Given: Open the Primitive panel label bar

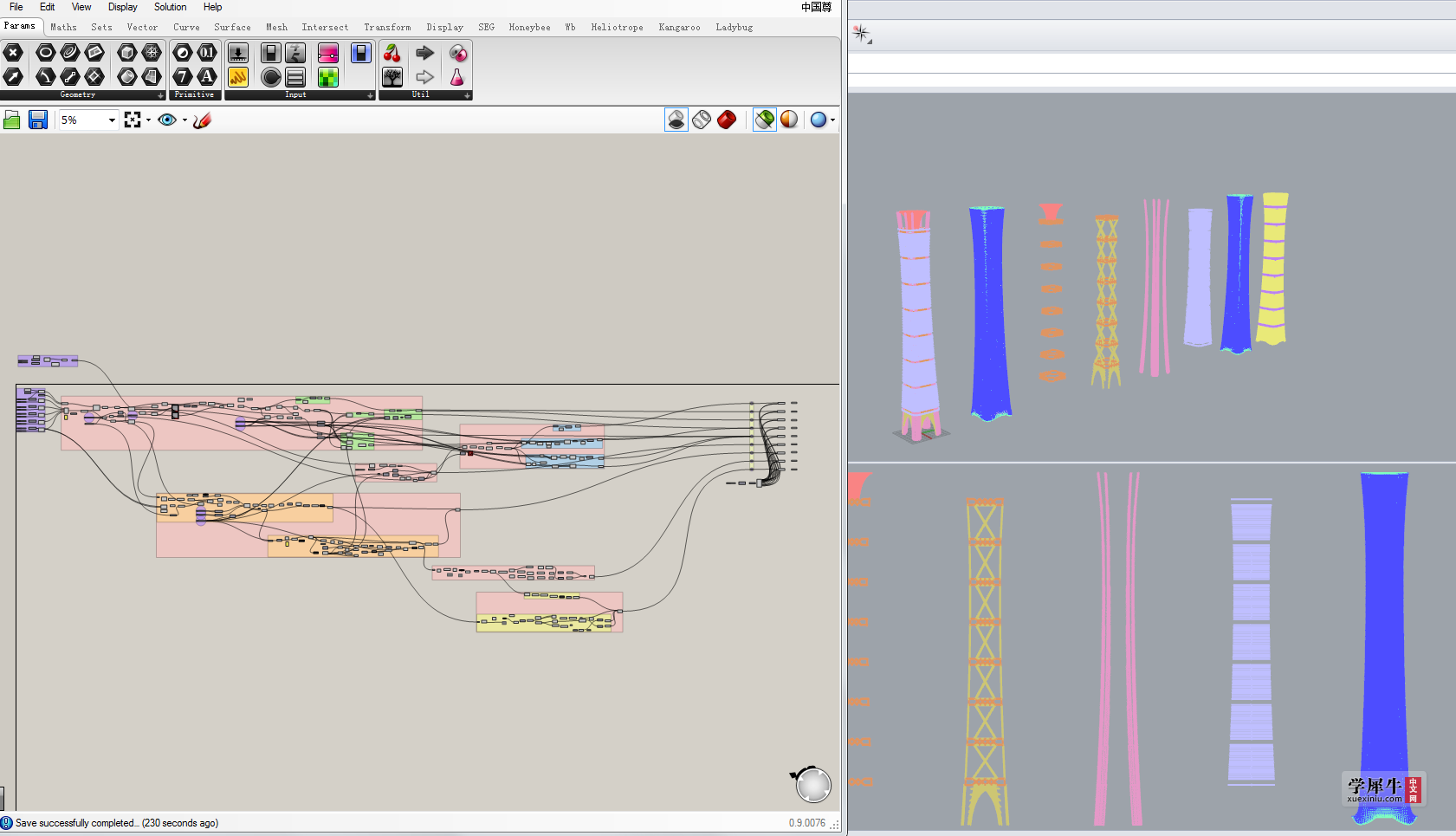Looking at the screenshot, I should (x=194, y=94).
